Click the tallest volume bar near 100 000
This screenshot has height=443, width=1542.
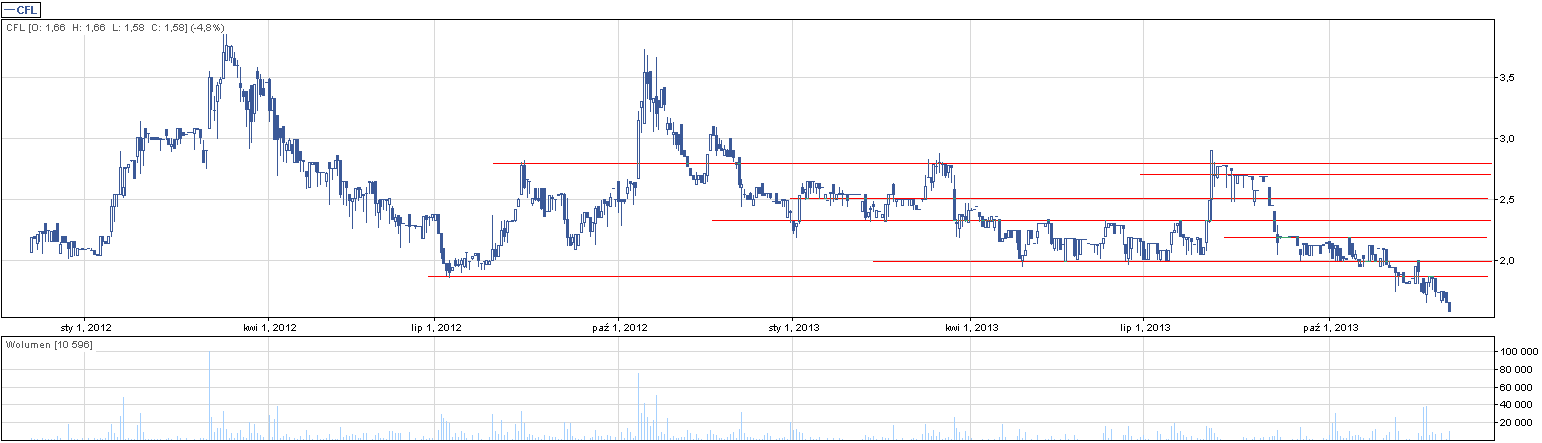point(210,396)
